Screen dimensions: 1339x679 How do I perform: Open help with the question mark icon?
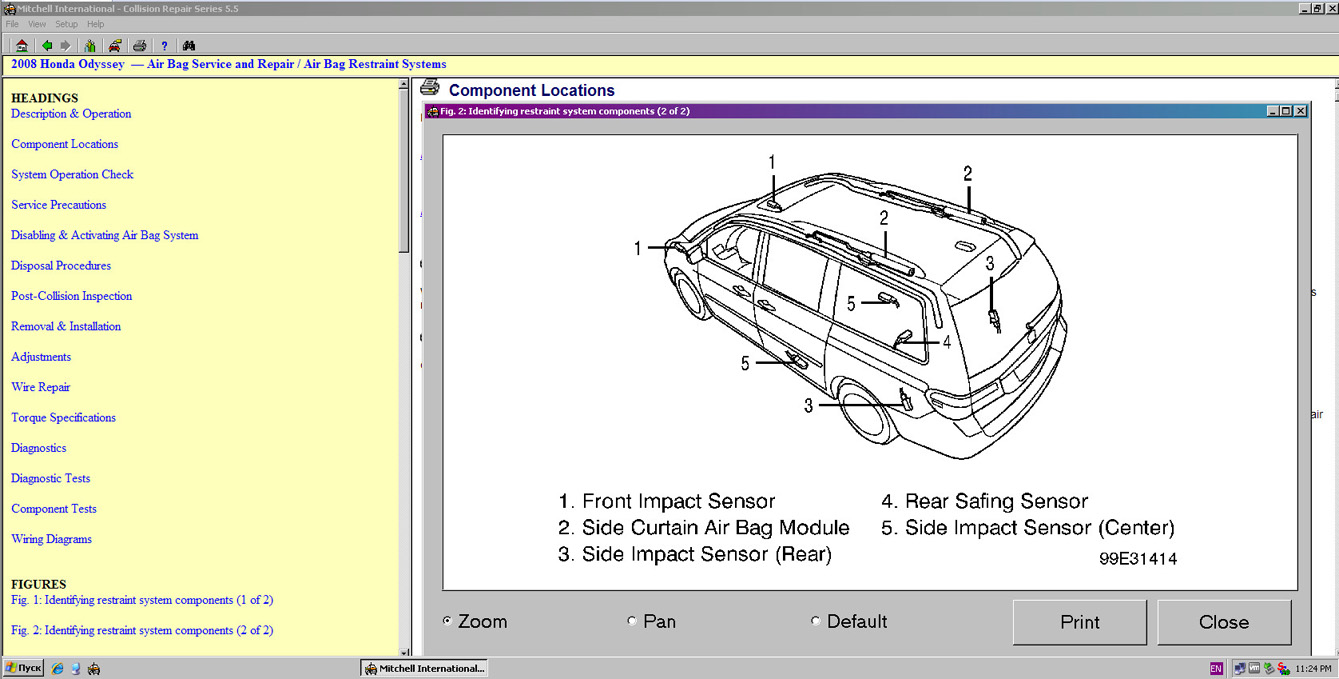coord(164,45)
